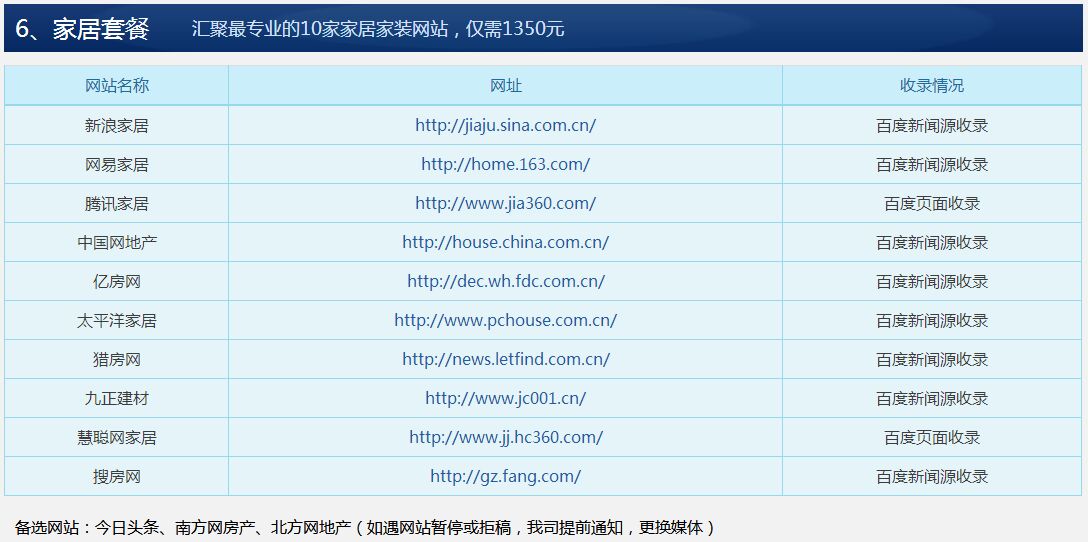
Task: Visit the house.china.com.cn link
Action: tap(505, 242)
